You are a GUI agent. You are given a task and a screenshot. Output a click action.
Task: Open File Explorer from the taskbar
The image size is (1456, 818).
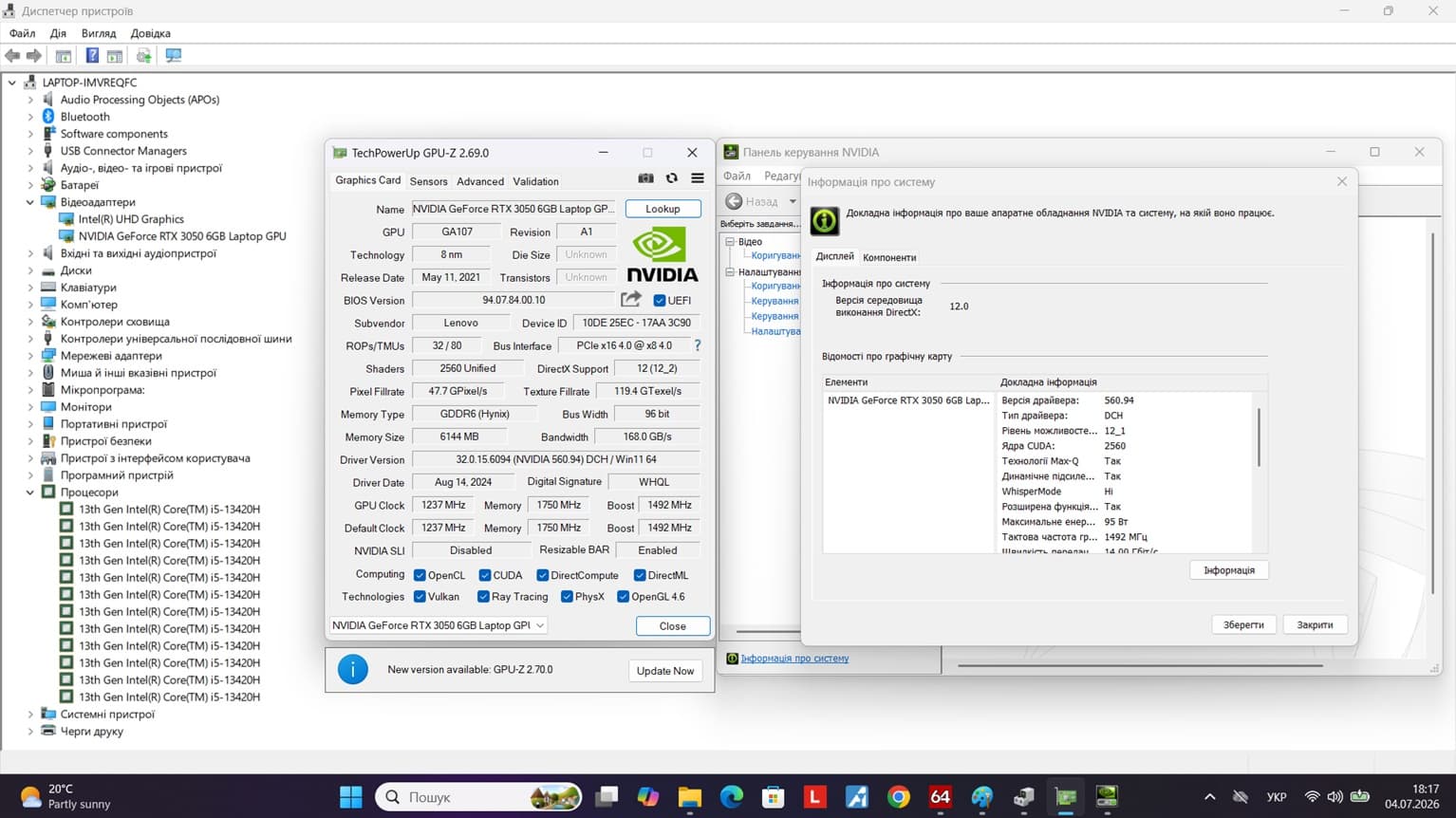[x=690, y=797]
